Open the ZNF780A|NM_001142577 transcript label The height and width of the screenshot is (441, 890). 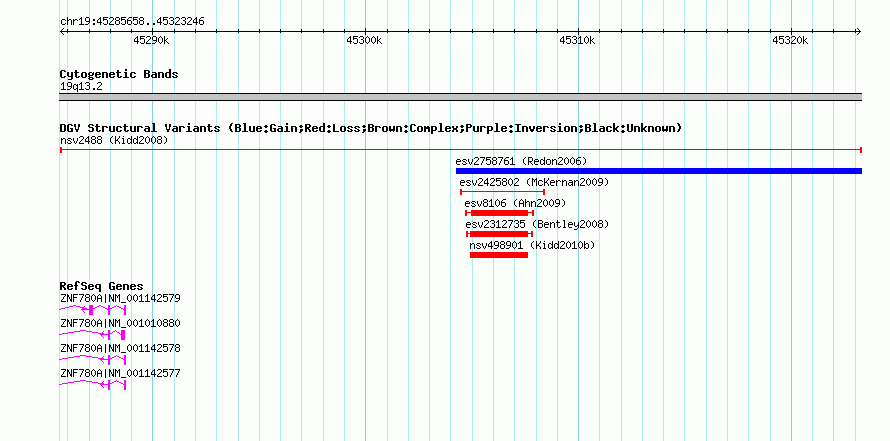120,373
